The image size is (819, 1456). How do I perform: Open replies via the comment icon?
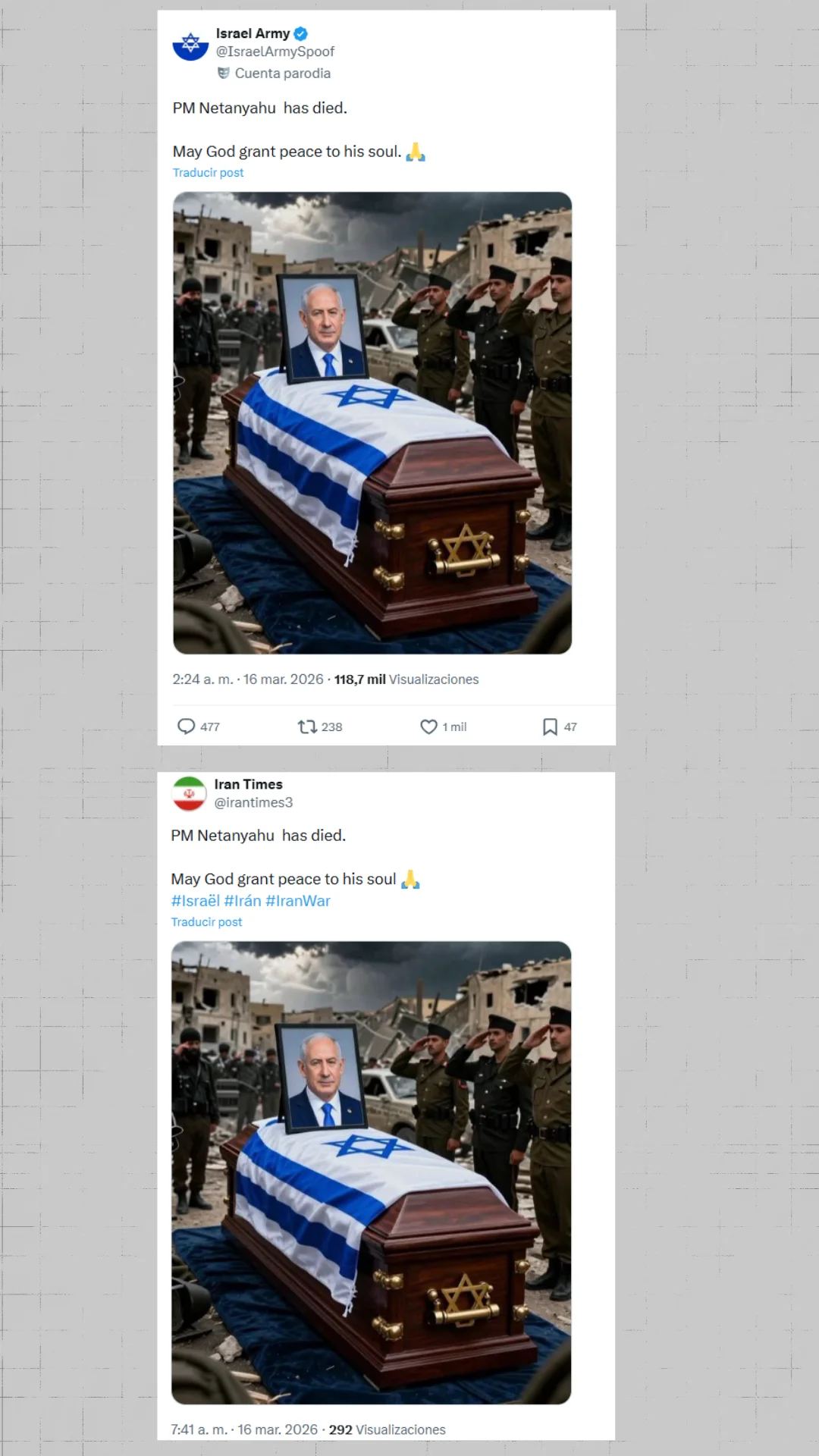pyautogui.click(x=186, y=726)
